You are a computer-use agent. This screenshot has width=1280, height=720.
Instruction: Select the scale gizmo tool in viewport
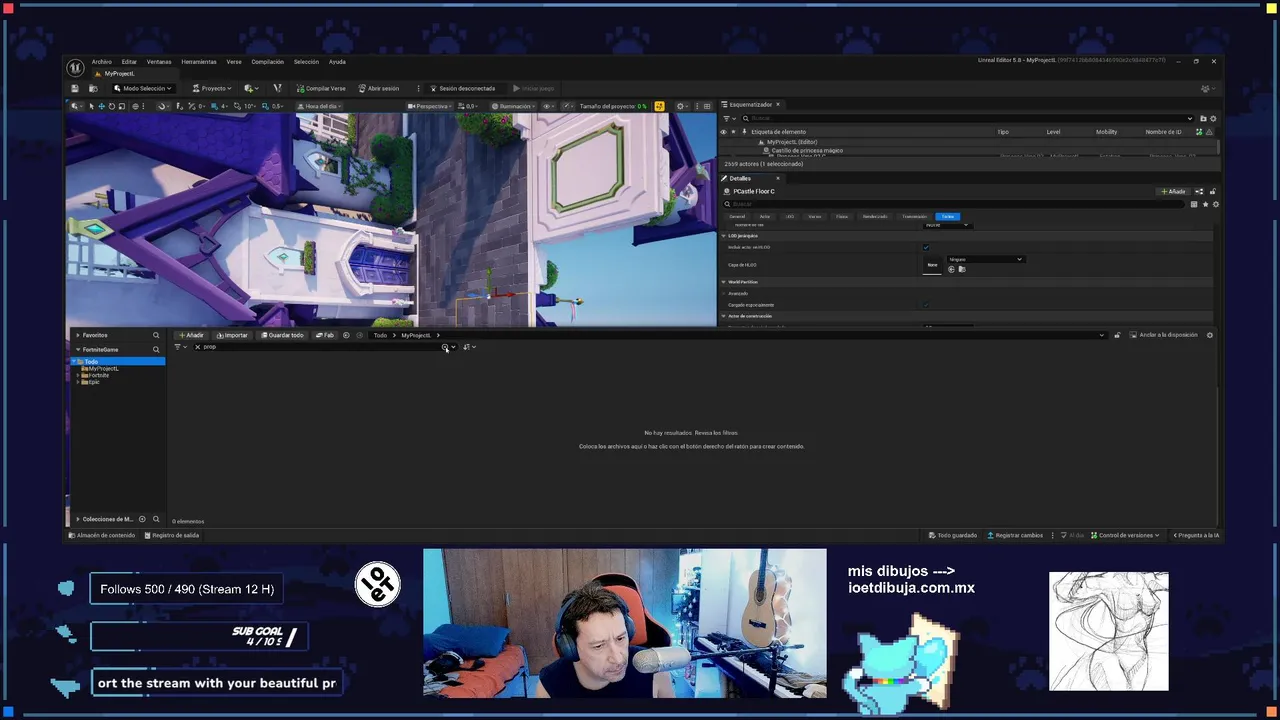click(x=122, y=106)
